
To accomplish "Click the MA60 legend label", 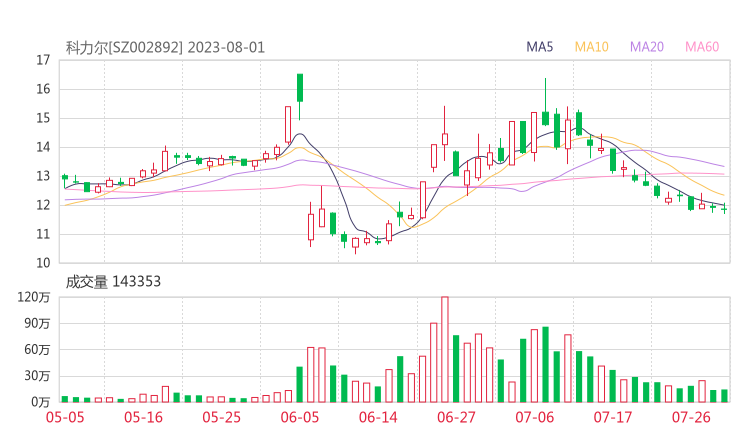I will pos(702,47).
